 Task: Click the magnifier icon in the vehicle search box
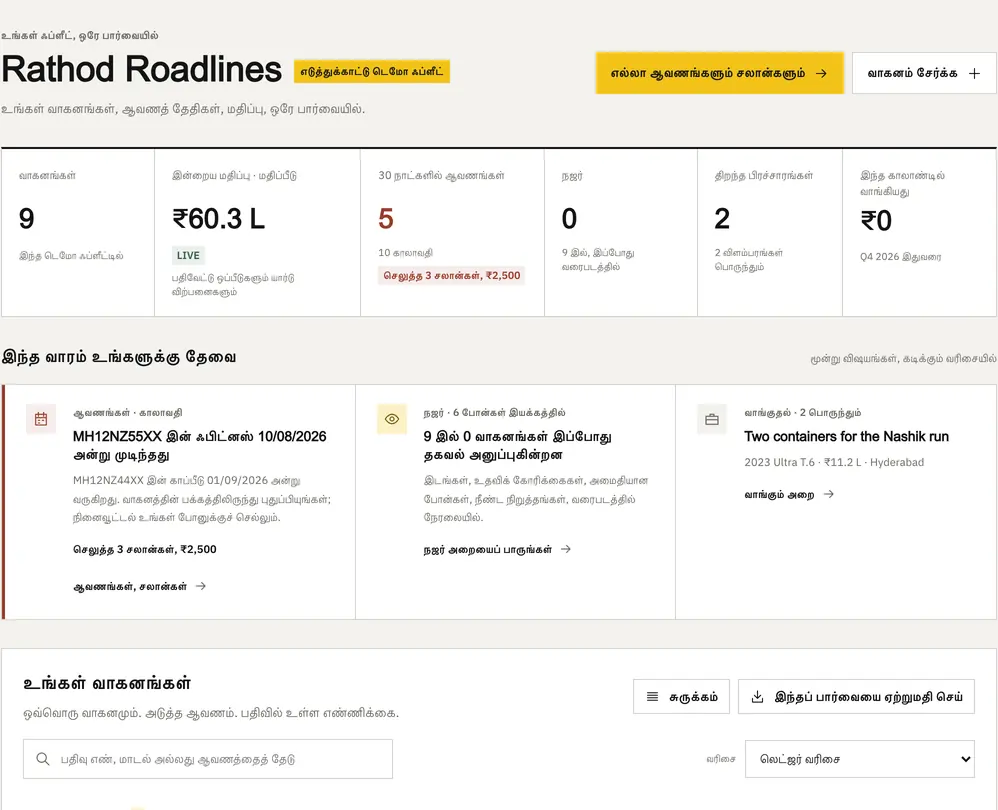click(43, 759)
